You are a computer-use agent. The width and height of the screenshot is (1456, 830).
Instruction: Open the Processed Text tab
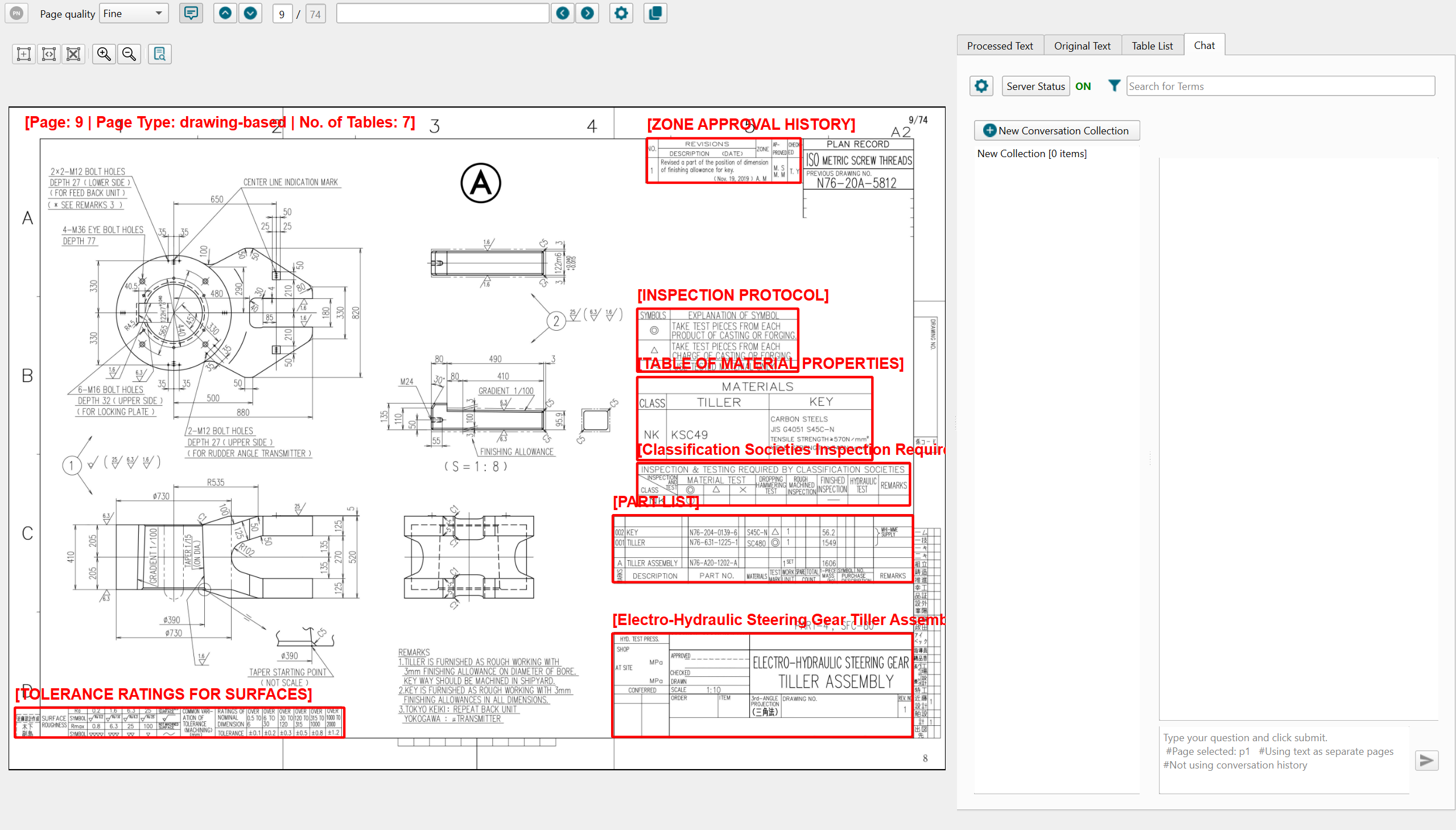pyautogui.click(x=1000, y=46)
